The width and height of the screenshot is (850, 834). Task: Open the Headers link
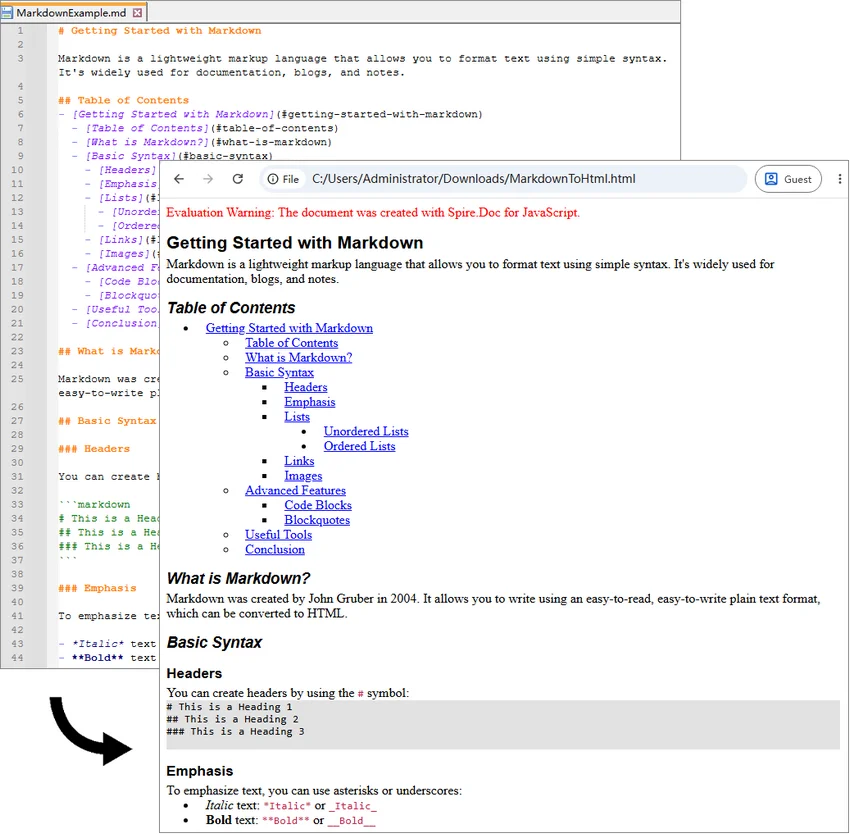coord(306,387)
